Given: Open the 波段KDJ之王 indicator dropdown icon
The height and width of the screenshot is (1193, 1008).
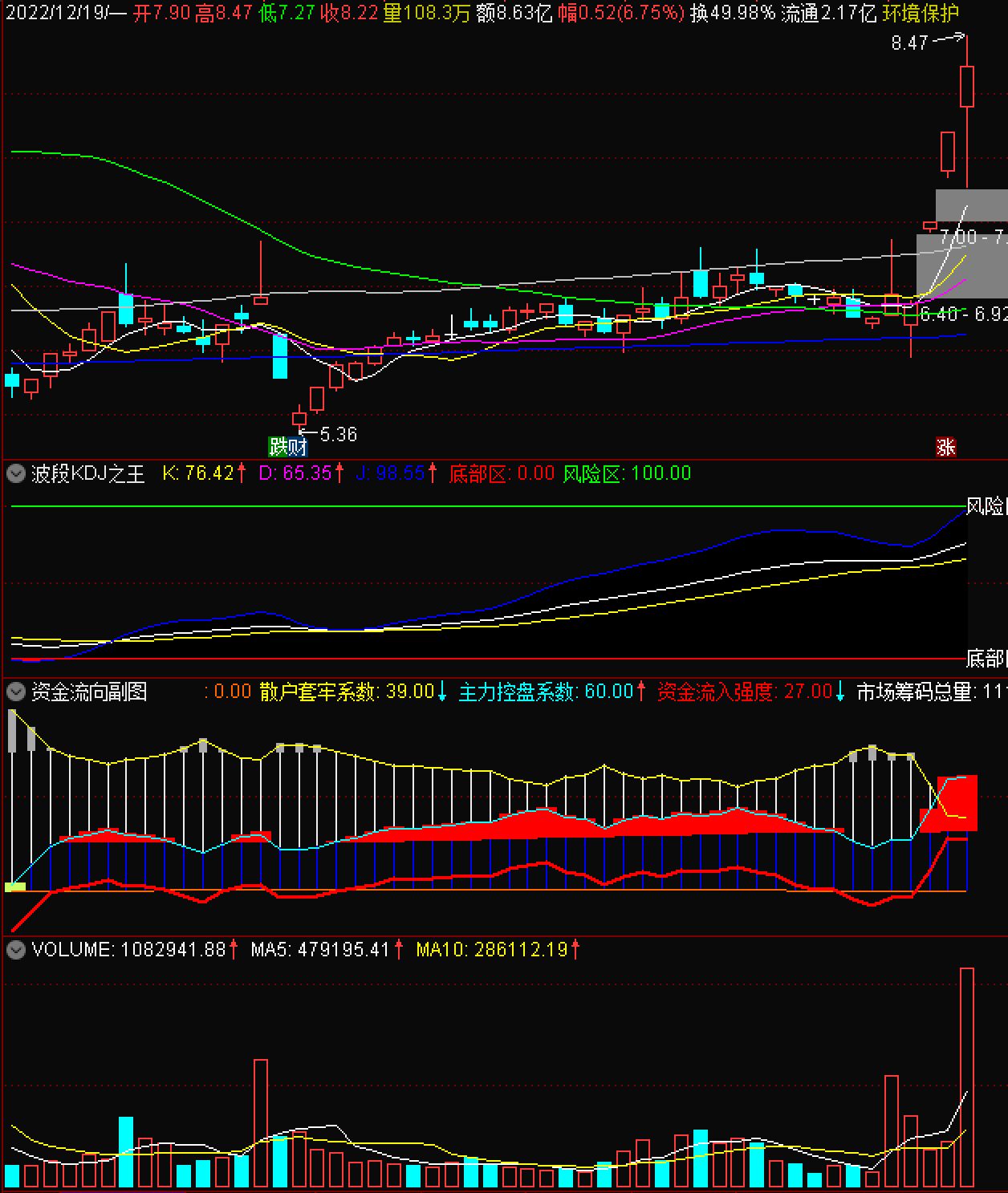Looking at the screenshot, I should [x=15, y=473].
